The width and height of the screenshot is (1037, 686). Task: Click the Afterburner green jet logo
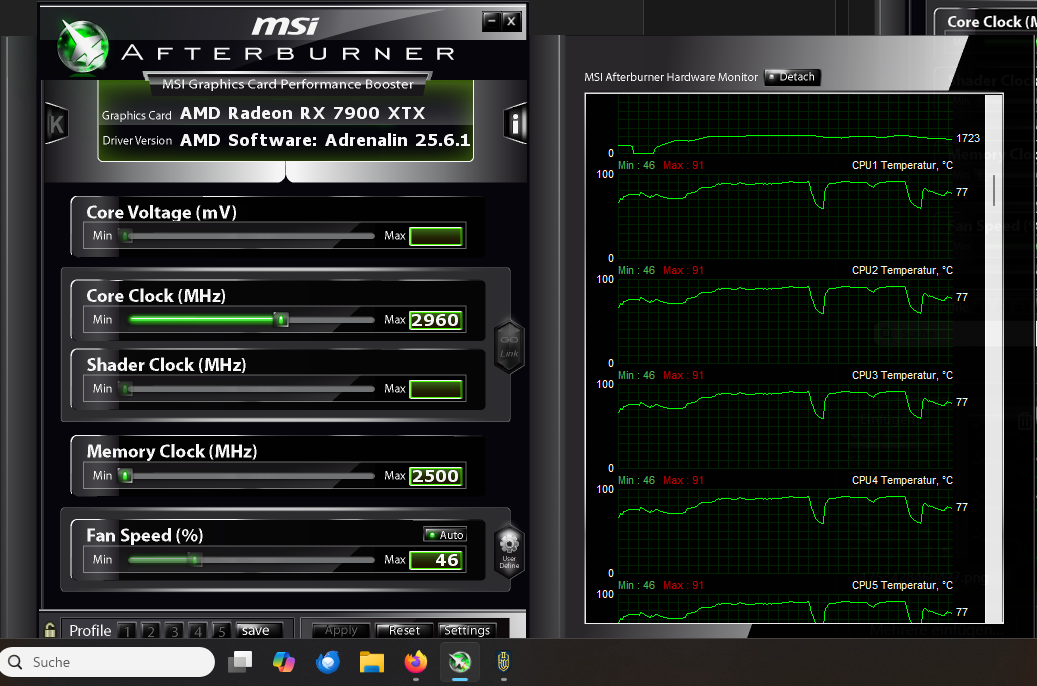point(83,46)
